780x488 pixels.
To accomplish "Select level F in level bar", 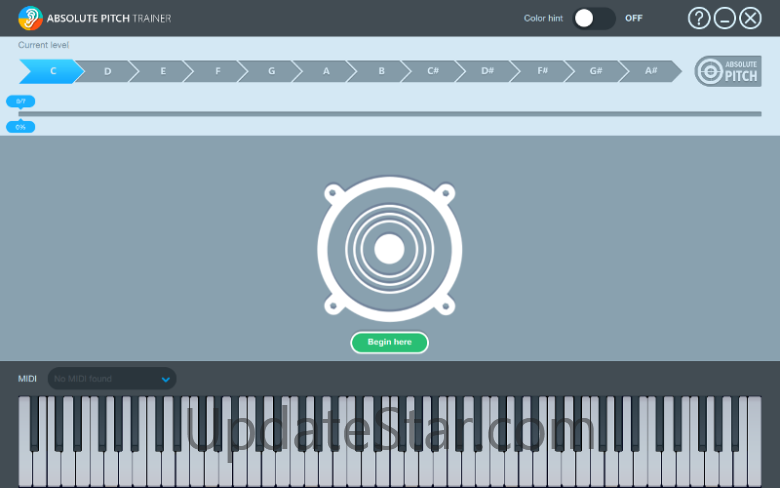I will [x=217, y=71].
